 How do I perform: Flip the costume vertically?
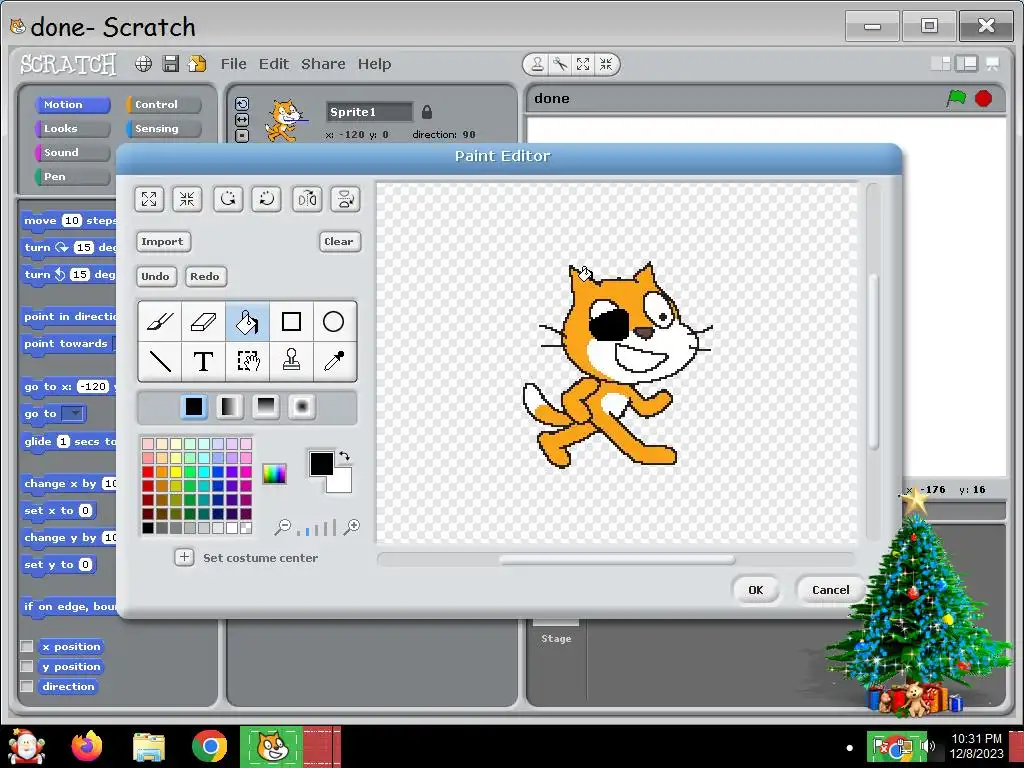[345, 199]
